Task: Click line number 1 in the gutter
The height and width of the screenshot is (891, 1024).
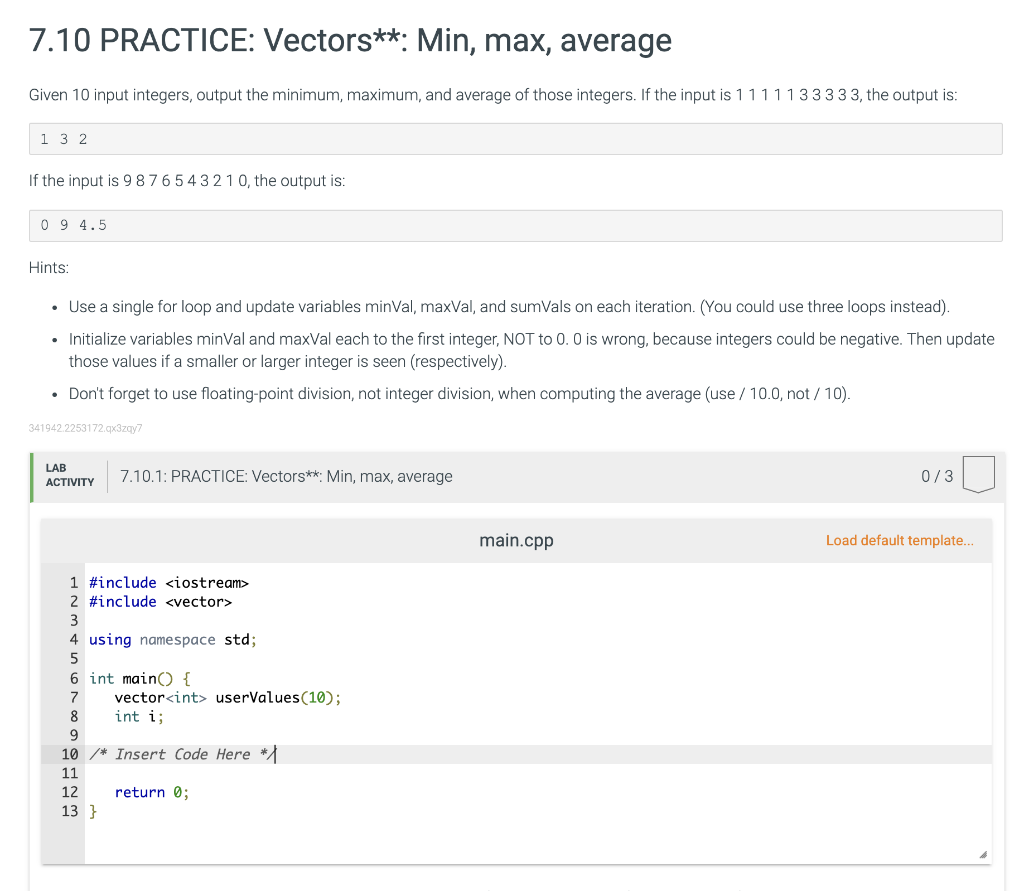Action: (x=74, y=582)
